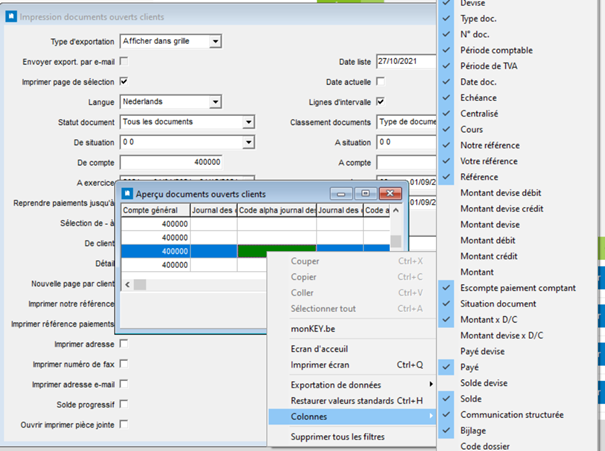The height and width of the screenshot is (451, 605).
Task: Hide the Centralisé column
Action: (x=517, y=113)
